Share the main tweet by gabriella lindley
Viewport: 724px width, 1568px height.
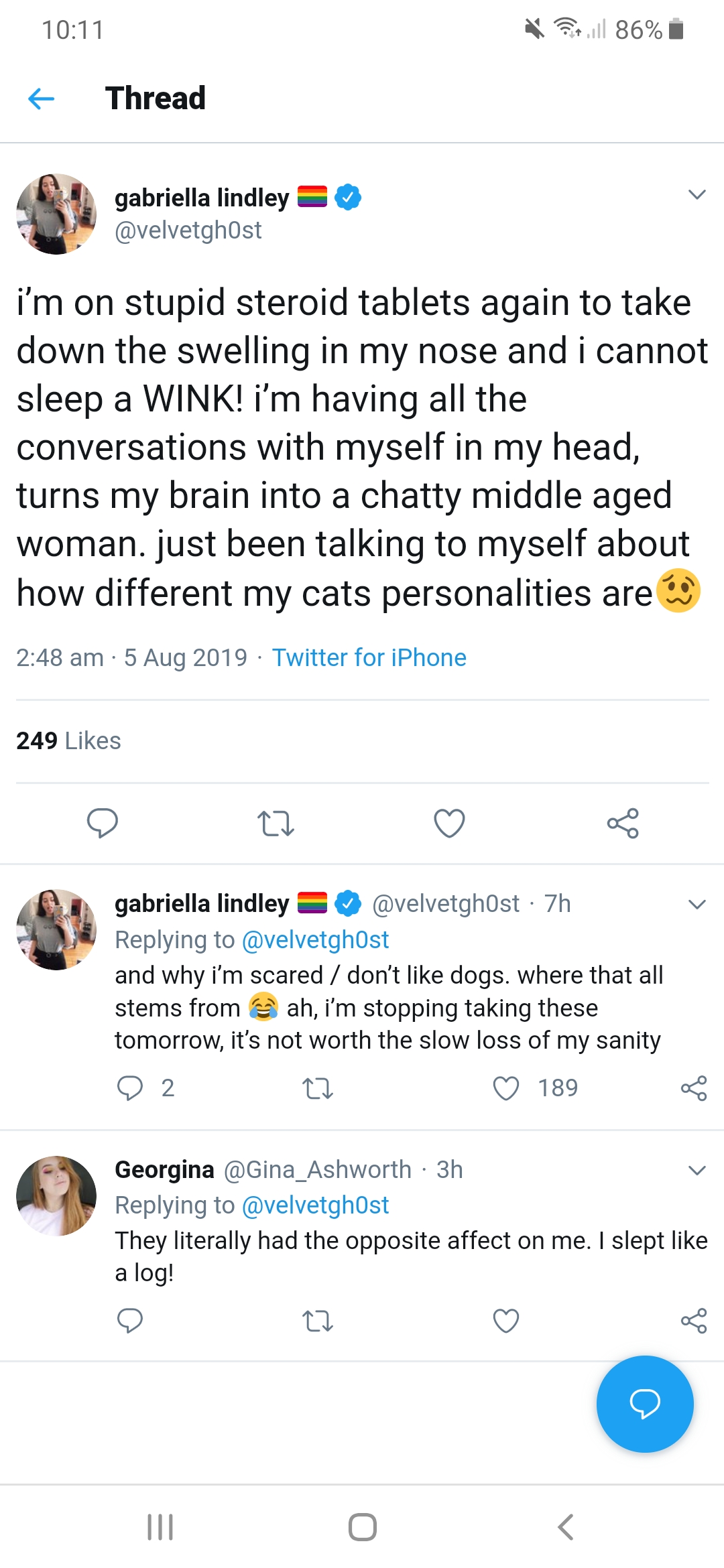[623, 824]
